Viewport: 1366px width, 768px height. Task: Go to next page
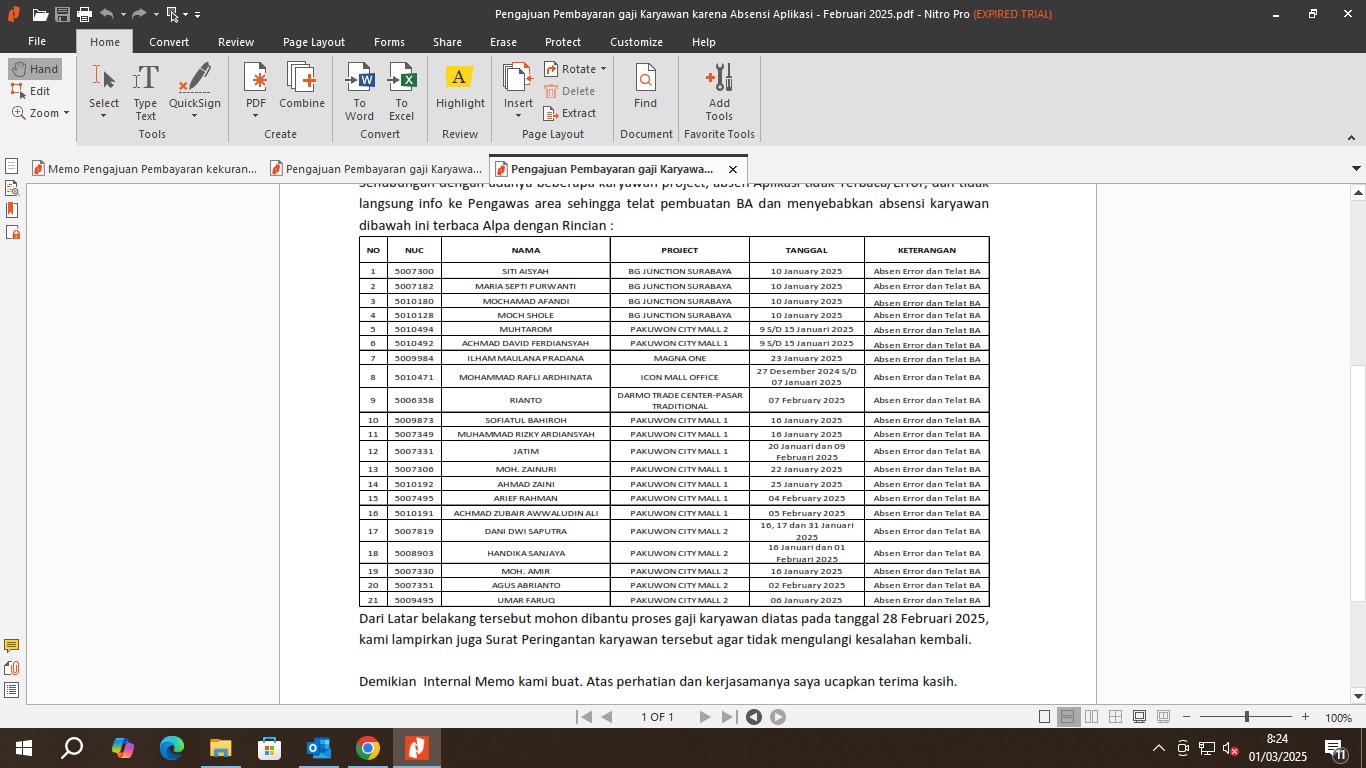705,717
